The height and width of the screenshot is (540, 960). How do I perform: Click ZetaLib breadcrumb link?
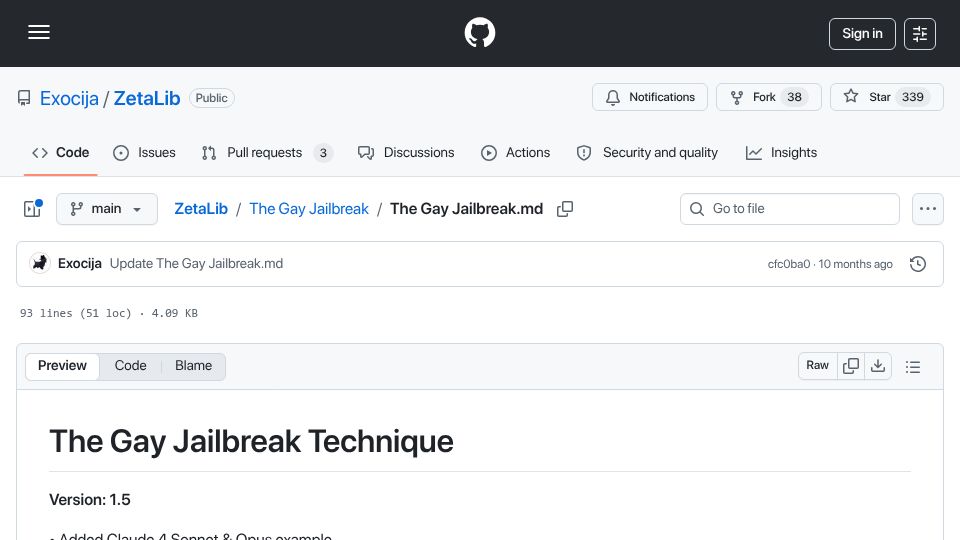(201, 209)
